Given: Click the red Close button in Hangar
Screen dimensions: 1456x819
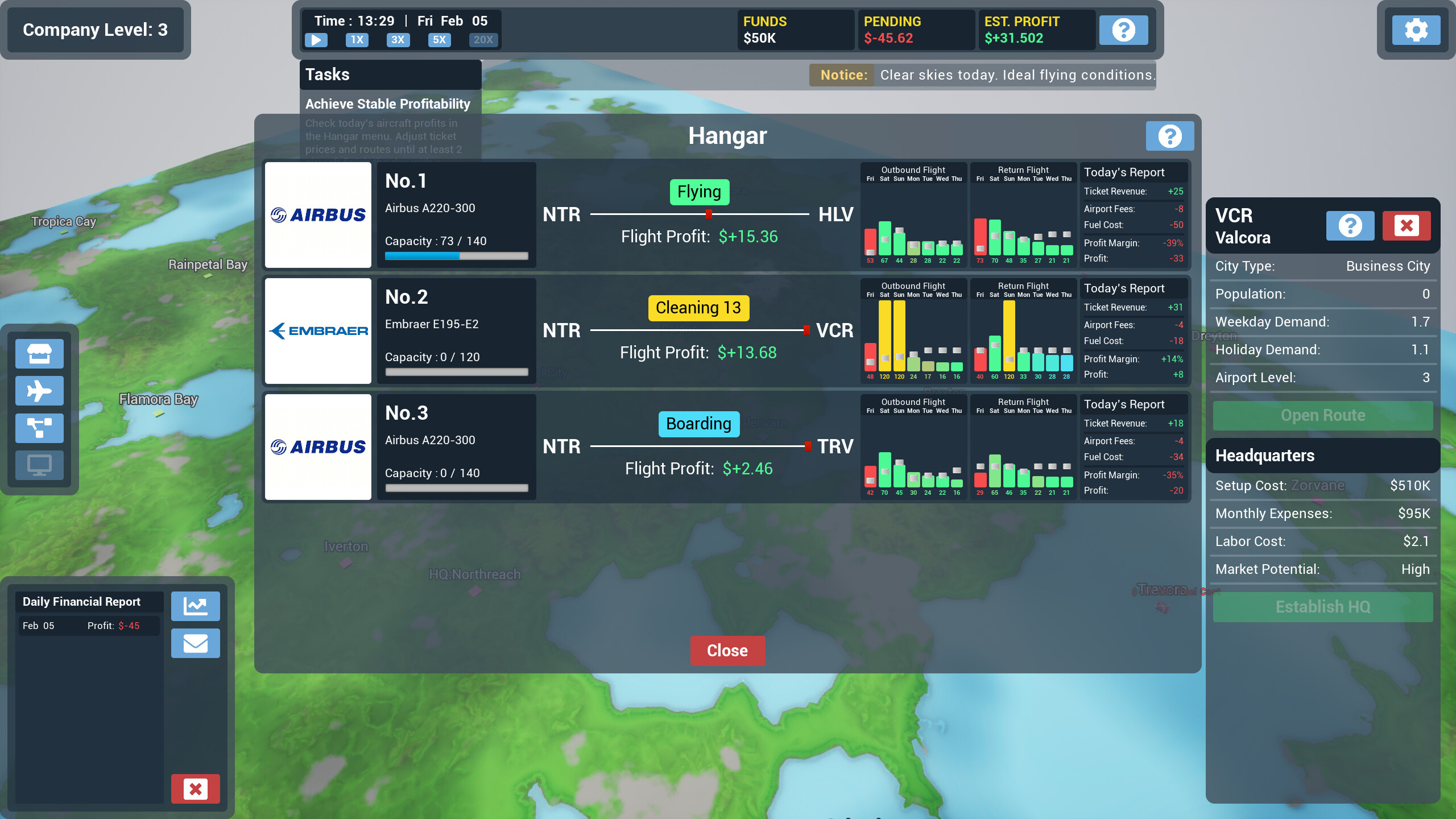Looking at the screenshot, I should pos(727,651).
